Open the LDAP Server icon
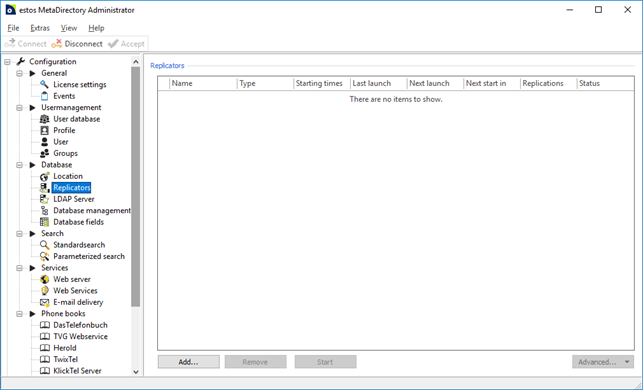 tap(44, 199)
